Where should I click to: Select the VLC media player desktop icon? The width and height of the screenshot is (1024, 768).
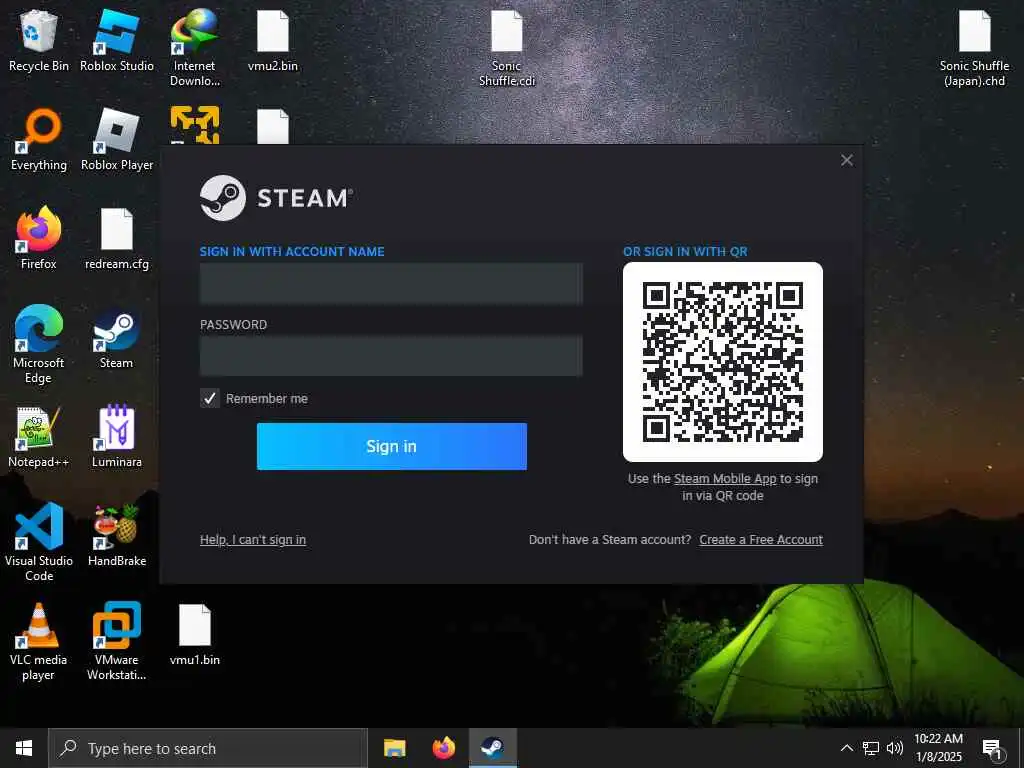(x=39, y=641)
